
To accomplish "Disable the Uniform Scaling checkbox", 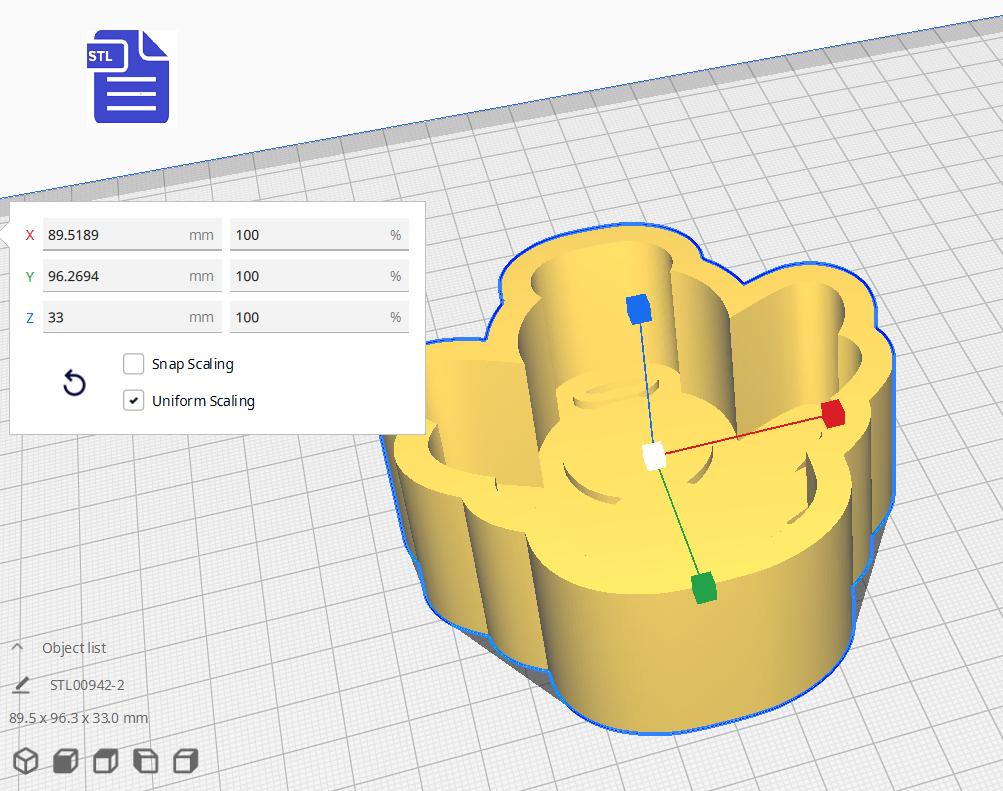I will tap(133, 400).
